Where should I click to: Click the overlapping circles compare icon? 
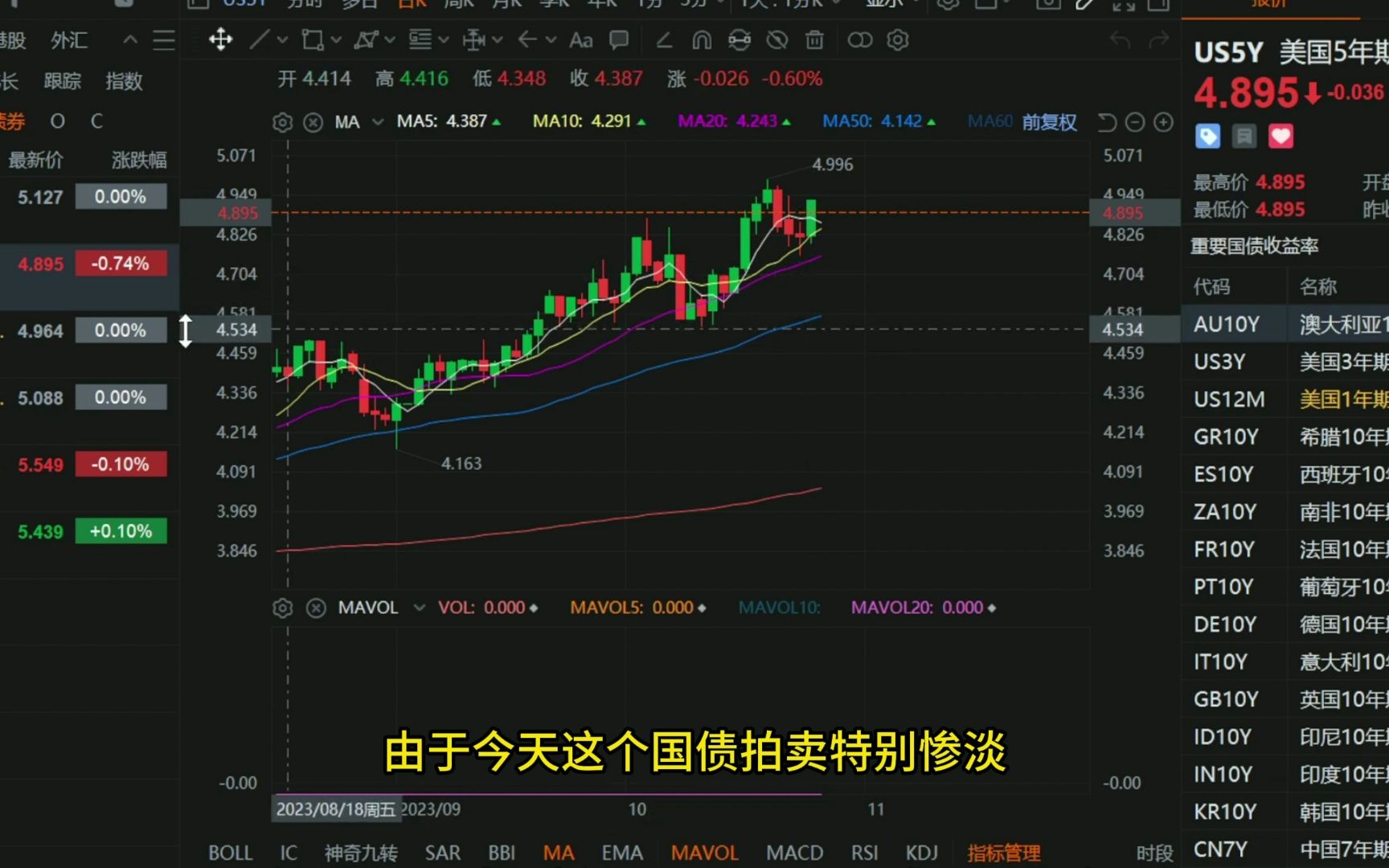tap(859, 39)
